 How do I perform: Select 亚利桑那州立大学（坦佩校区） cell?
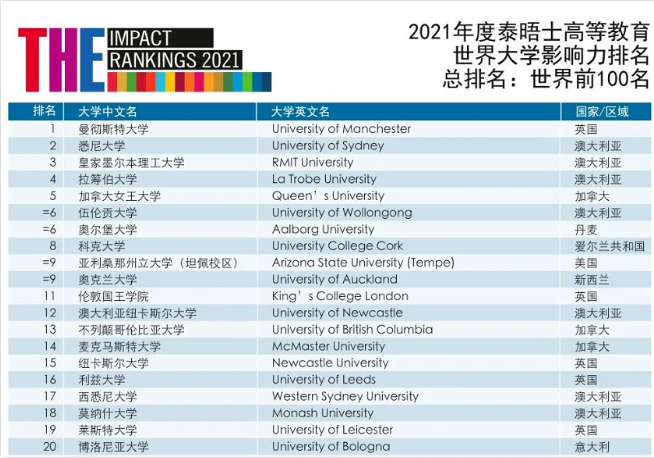pyautogui.click(x=159, y=263)
